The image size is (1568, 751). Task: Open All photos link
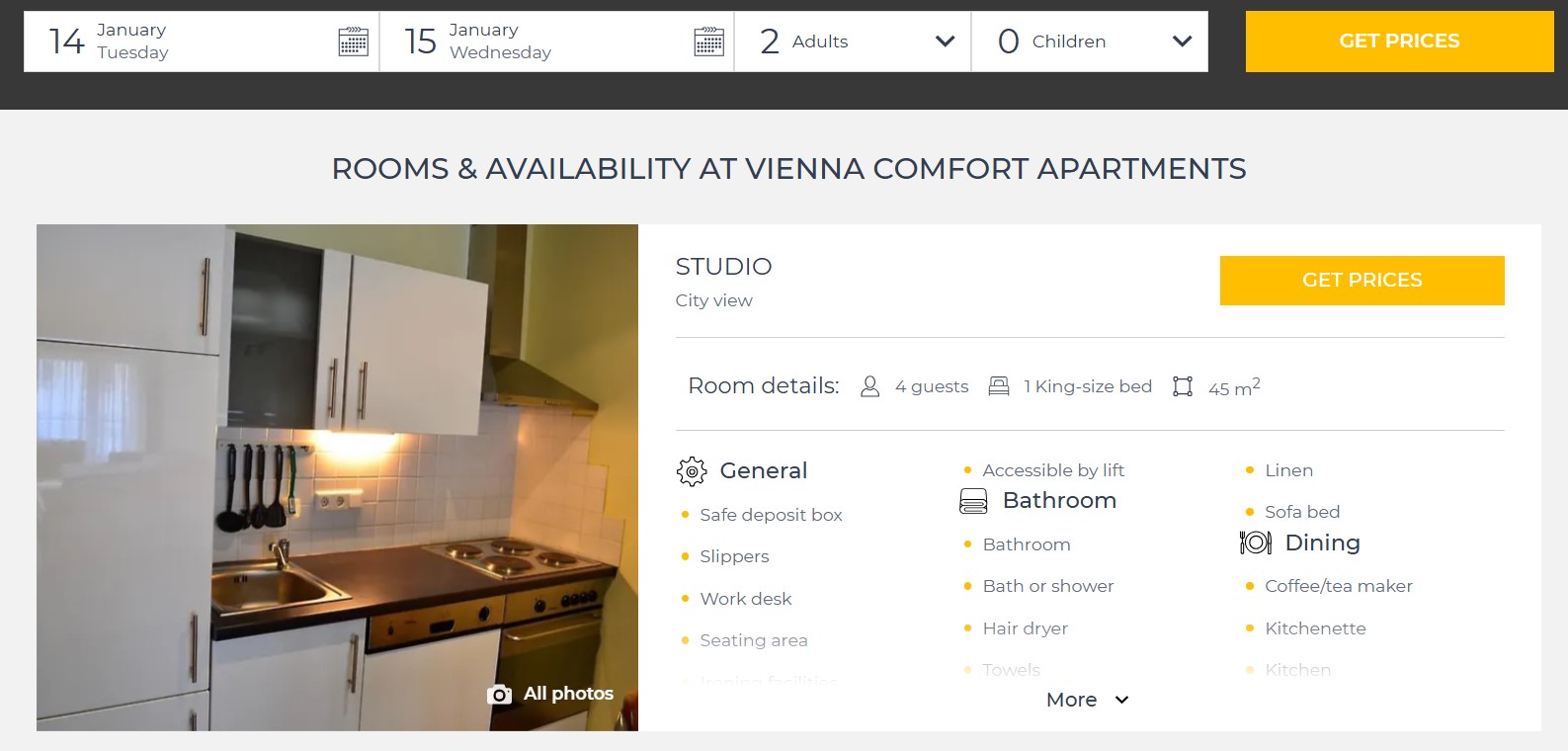click(568, 694)
